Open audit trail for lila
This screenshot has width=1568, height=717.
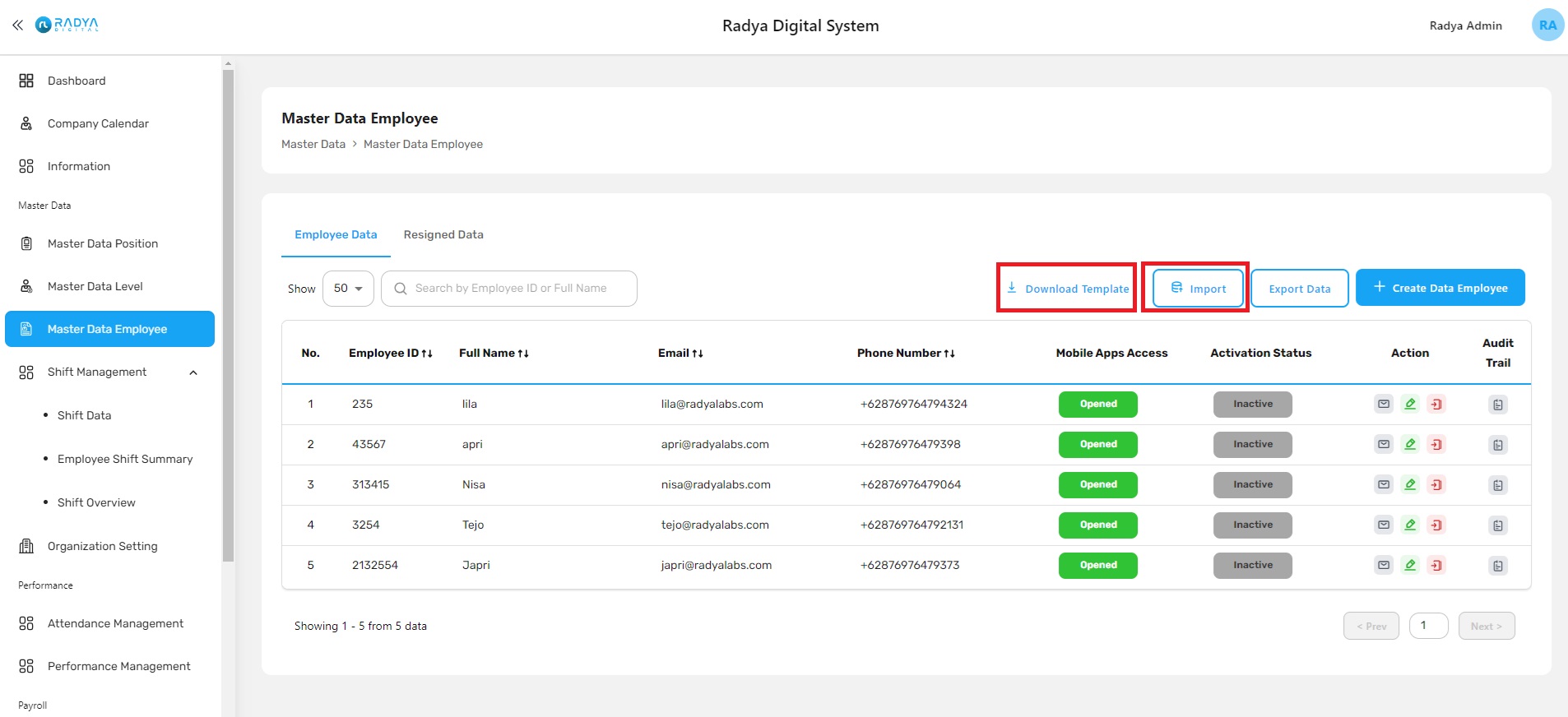1498,405
